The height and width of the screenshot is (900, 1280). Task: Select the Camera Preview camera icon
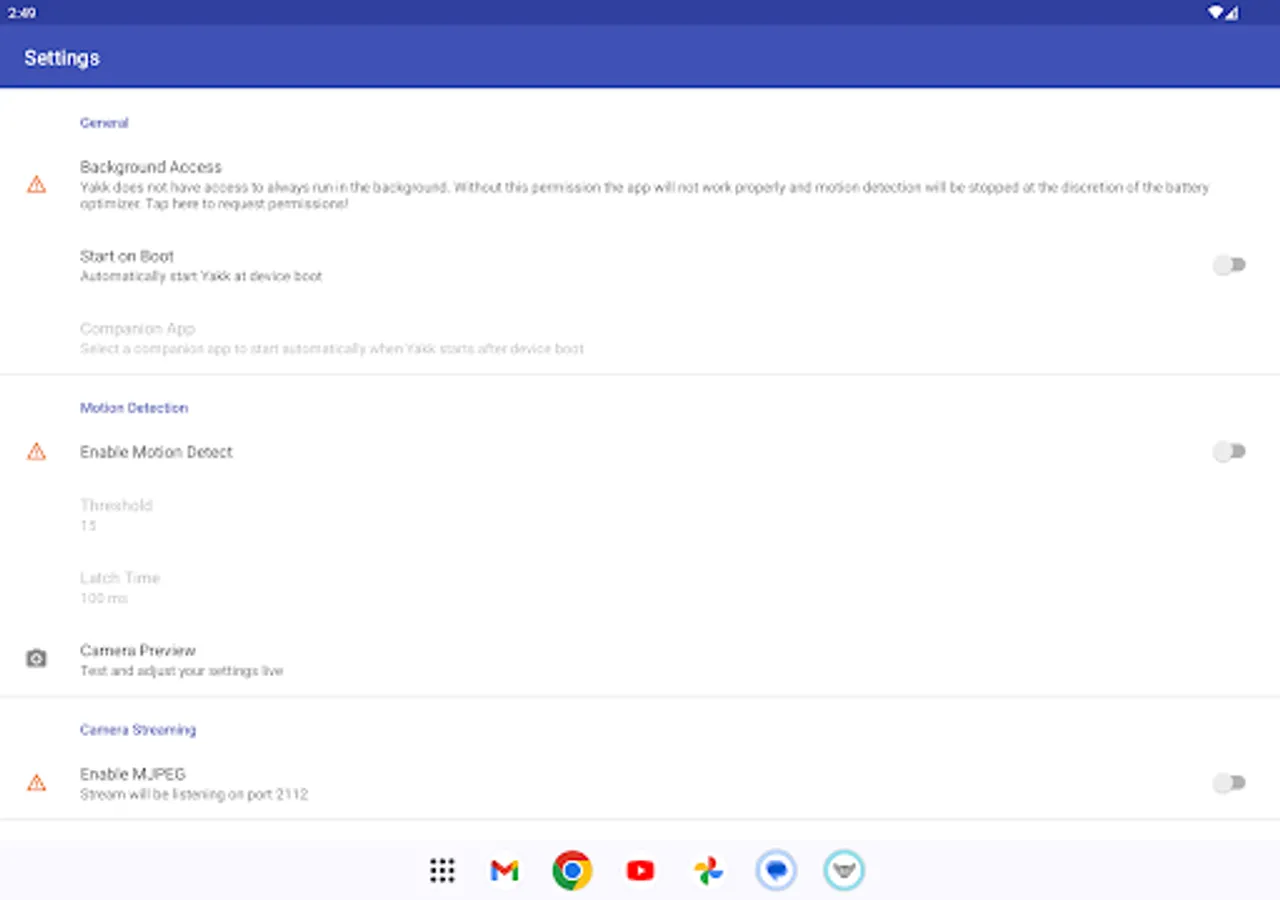click(x=36, y=658)
